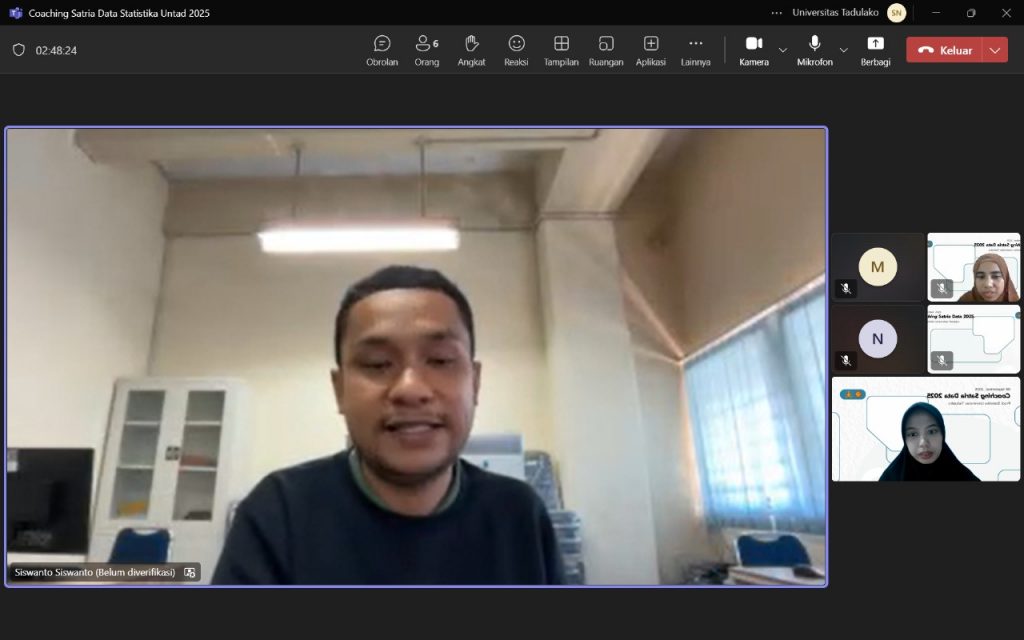This screenshot has width=1024, height=640.
Task: Toggle the Kamera on or off
Action: point(754,50)
